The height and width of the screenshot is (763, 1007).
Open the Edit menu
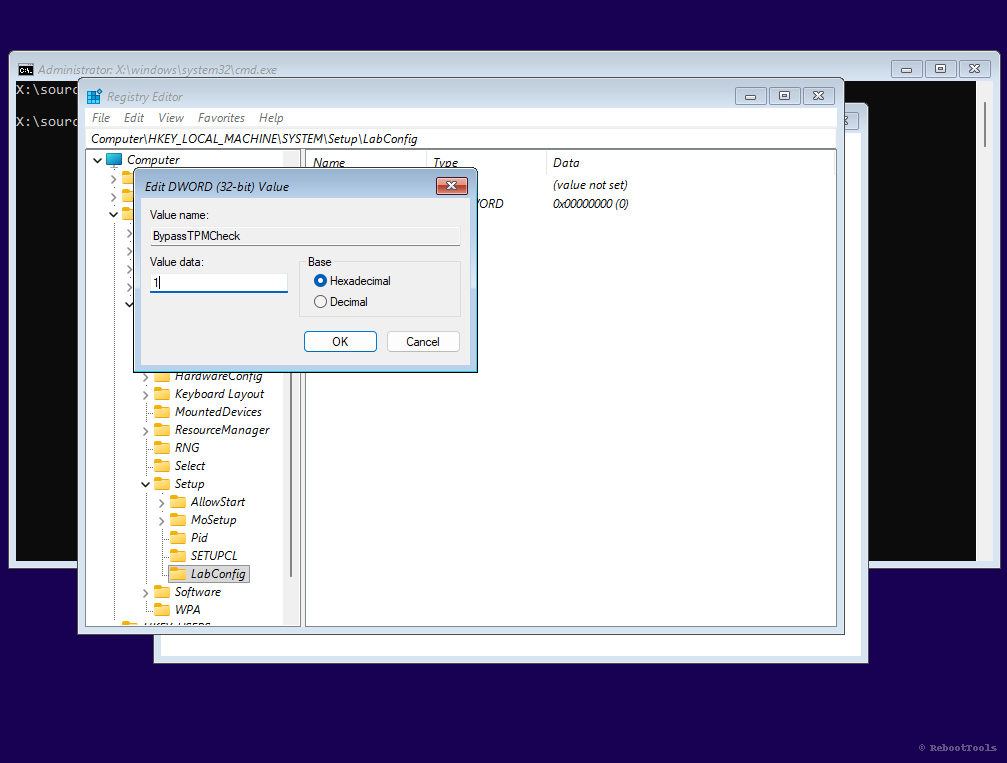click(134, 118)
